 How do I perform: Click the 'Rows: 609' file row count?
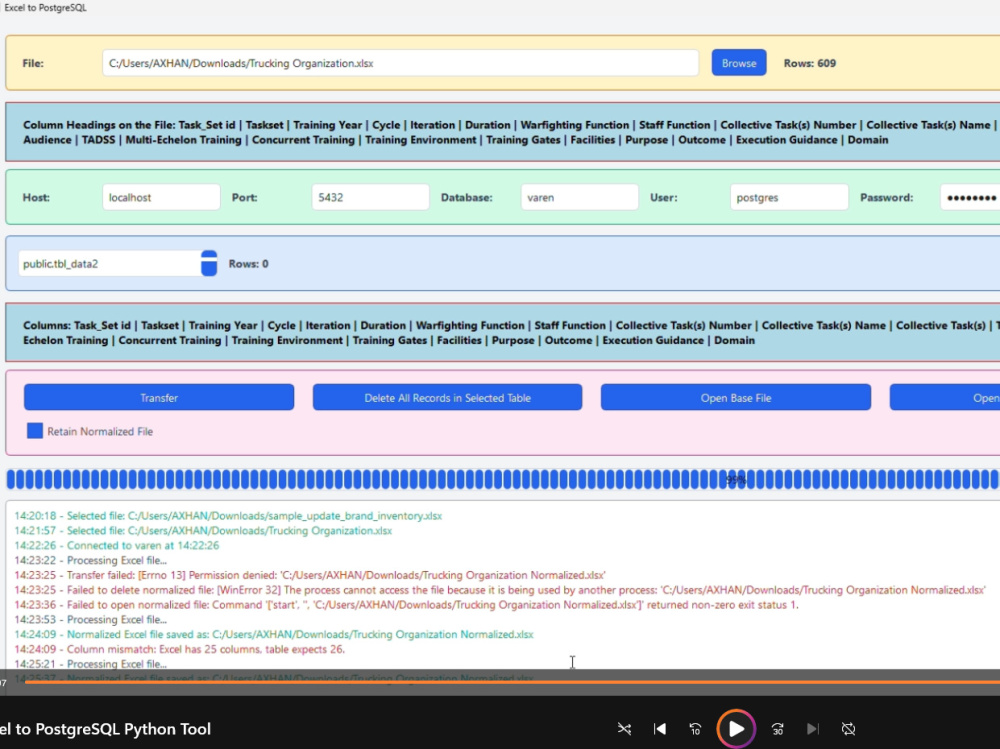coord(809,63)
